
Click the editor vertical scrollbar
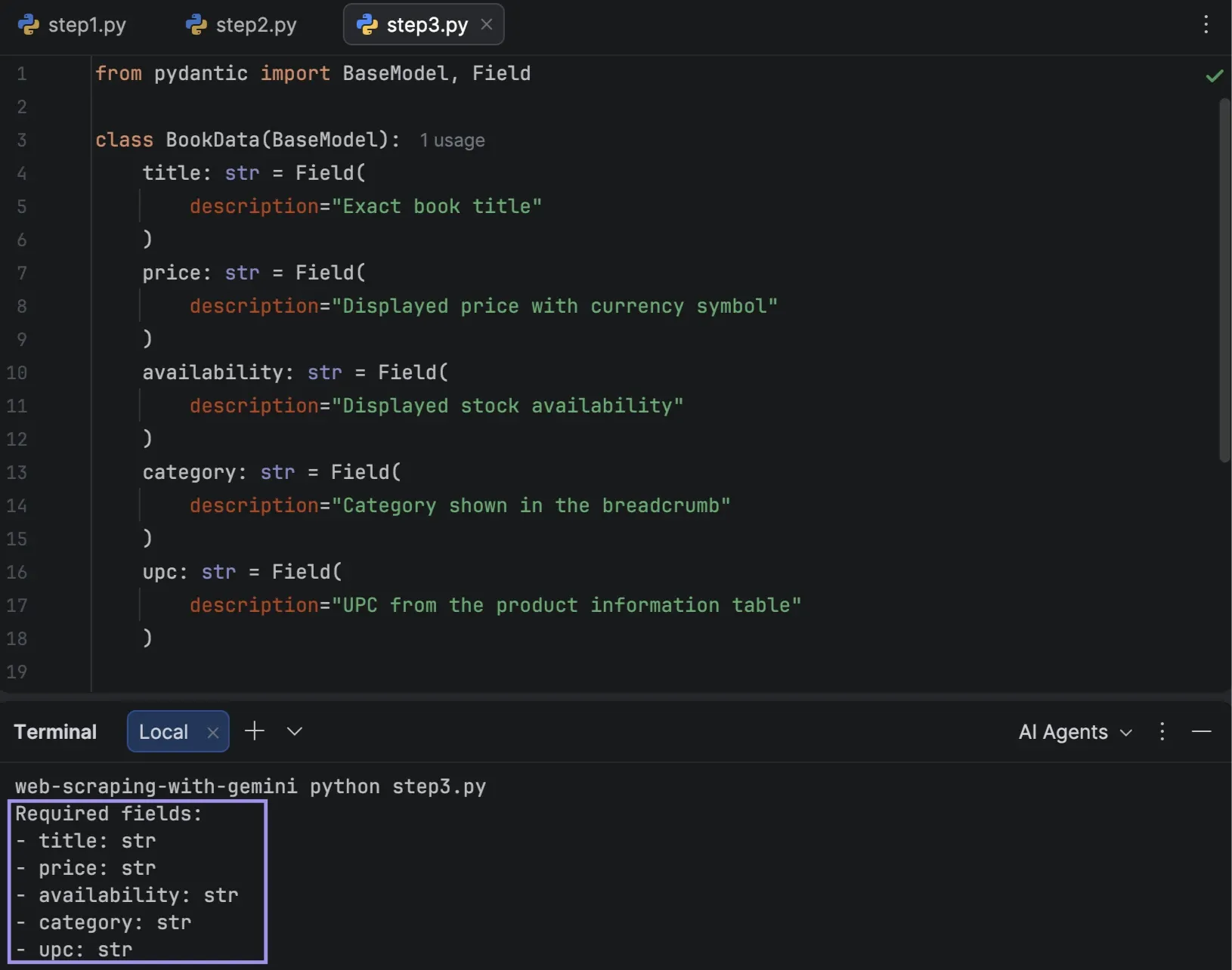point(1224,280)
